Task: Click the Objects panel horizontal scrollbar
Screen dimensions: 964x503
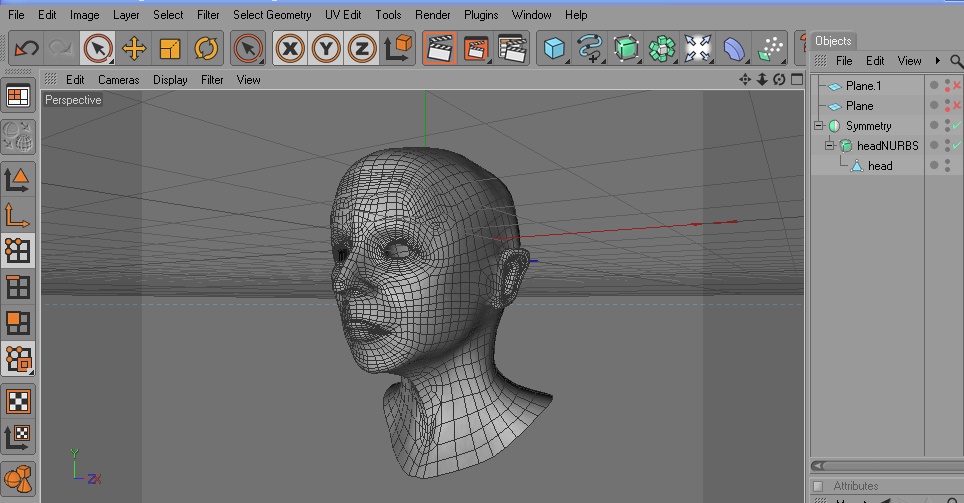Action: point(885,466)
